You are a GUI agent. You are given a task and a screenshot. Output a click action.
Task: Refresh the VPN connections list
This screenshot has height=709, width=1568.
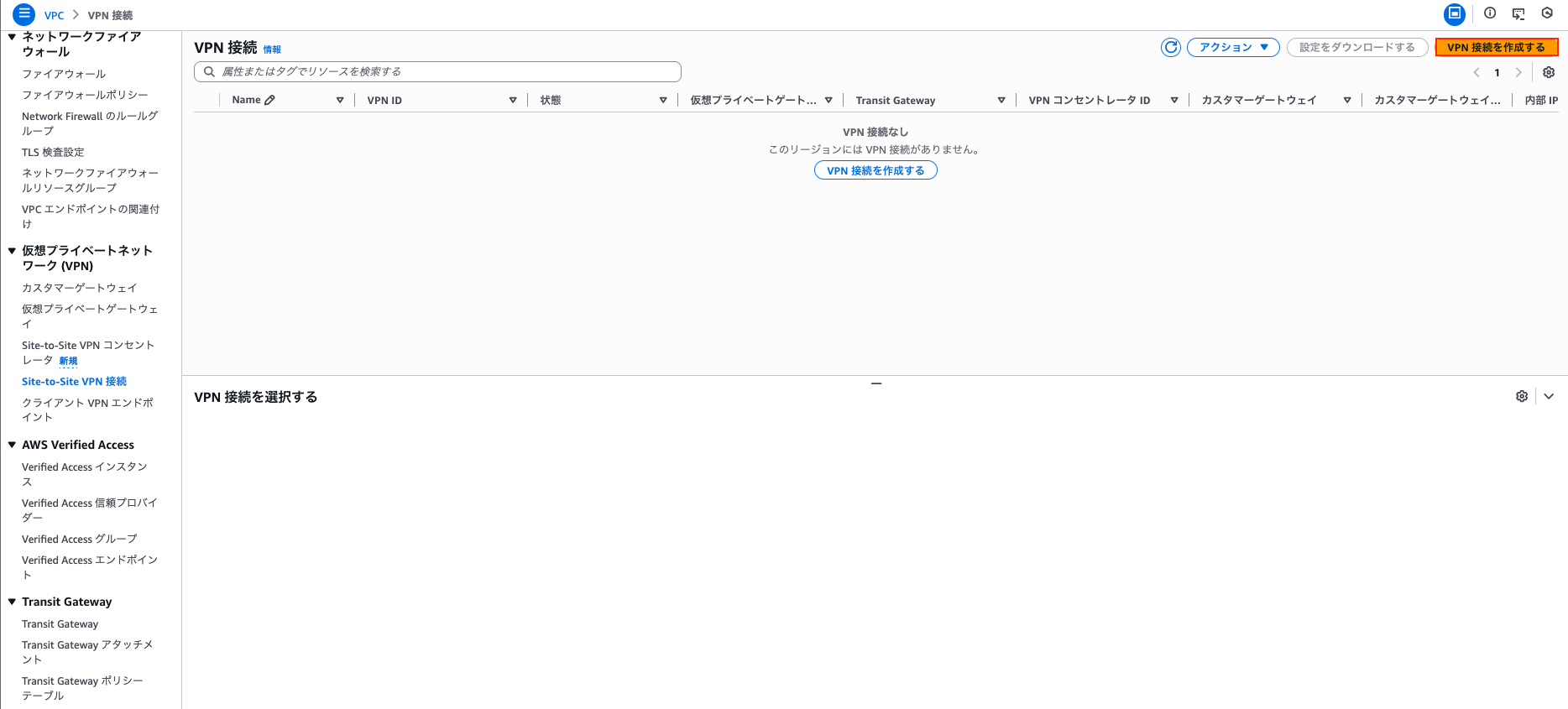[1170, 47]
